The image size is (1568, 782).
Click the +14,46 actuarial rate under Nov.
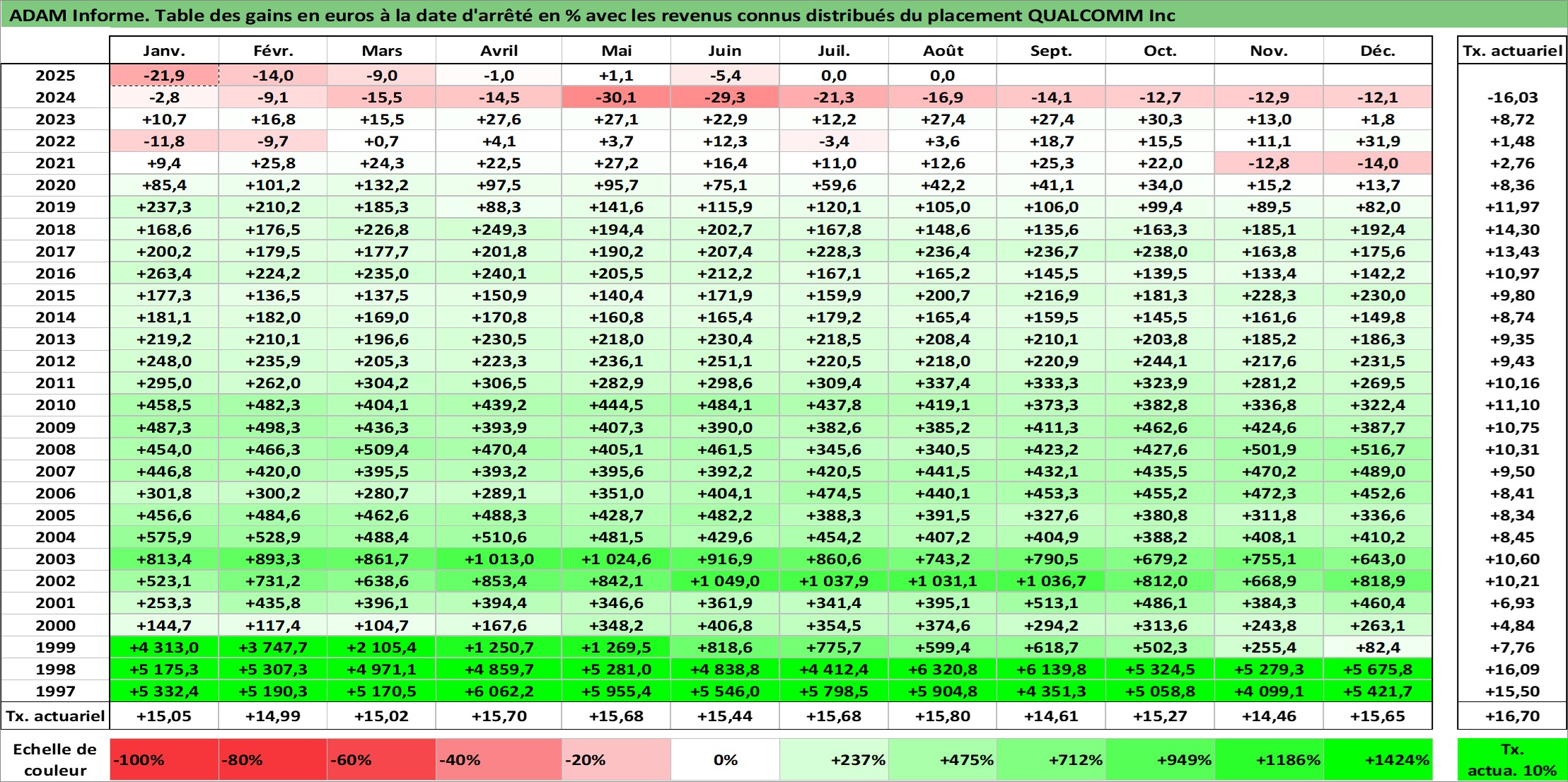point(1269,716)
